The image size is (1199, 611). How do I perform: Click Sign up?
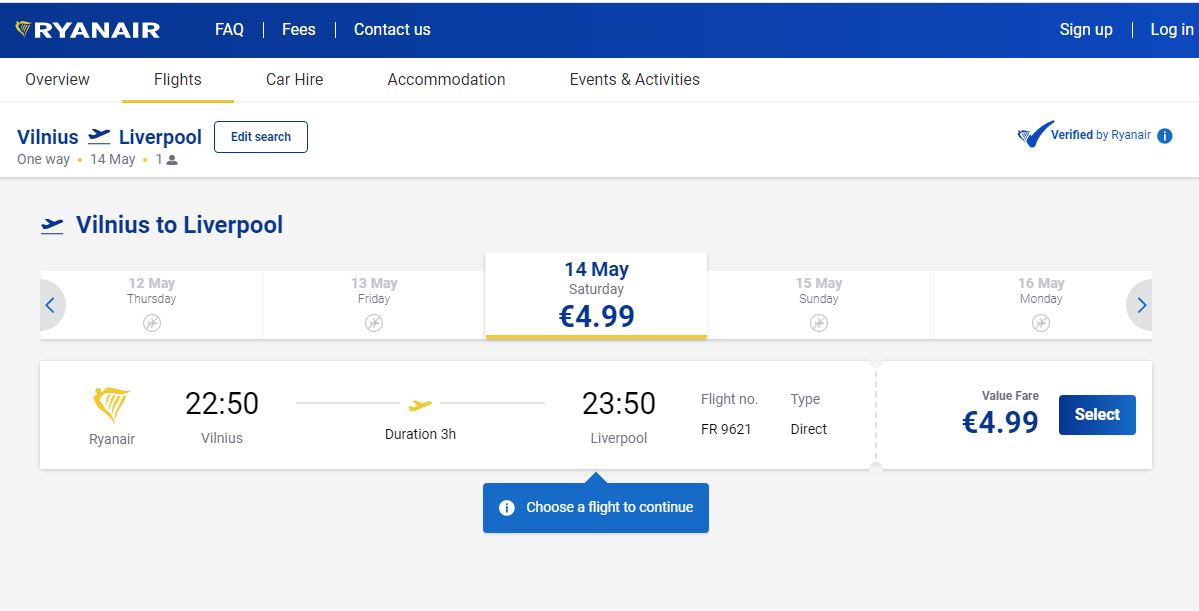click(x=1086, y=30)
